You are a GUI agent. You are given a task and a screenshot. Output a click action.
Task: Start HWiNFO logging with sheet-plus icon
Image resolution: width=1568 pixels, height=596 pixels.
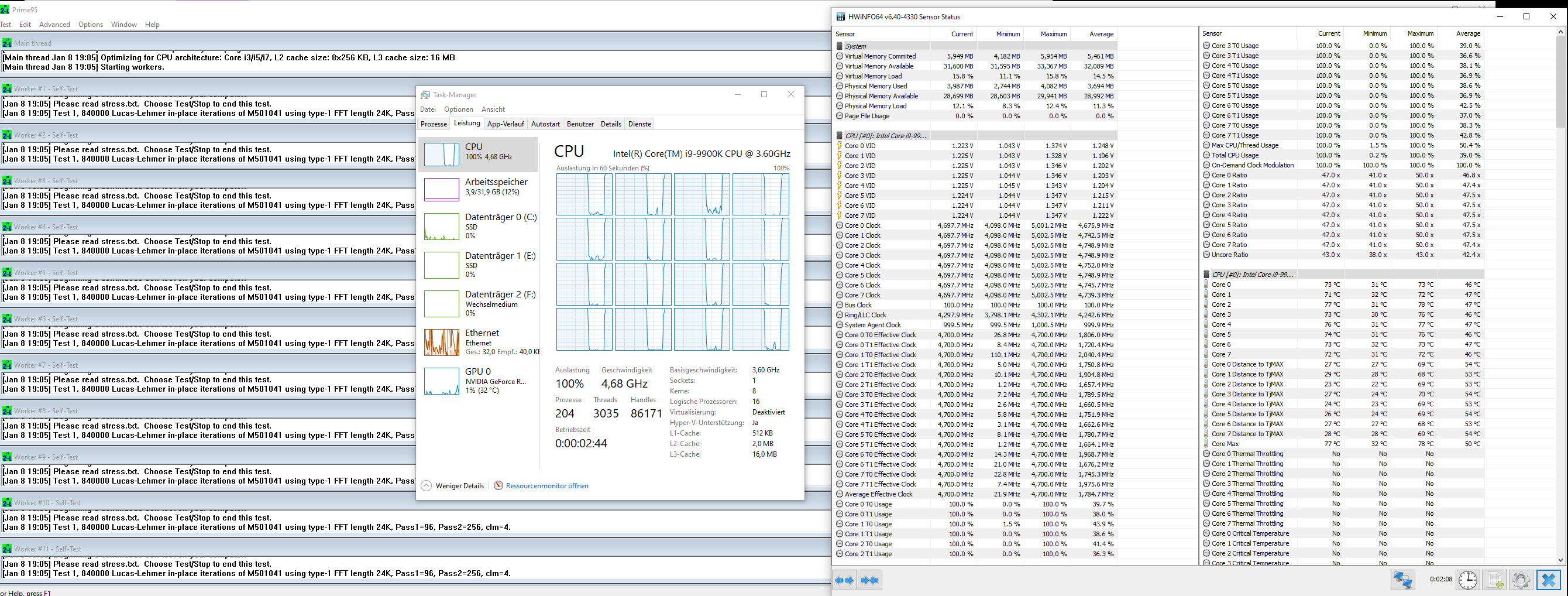pos(1494,580)
